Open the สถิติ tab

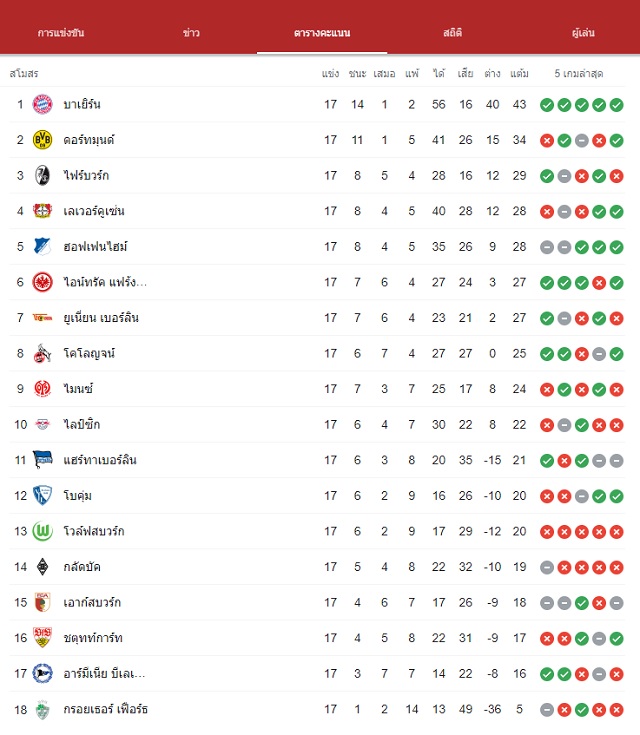(x=452, y=33)
